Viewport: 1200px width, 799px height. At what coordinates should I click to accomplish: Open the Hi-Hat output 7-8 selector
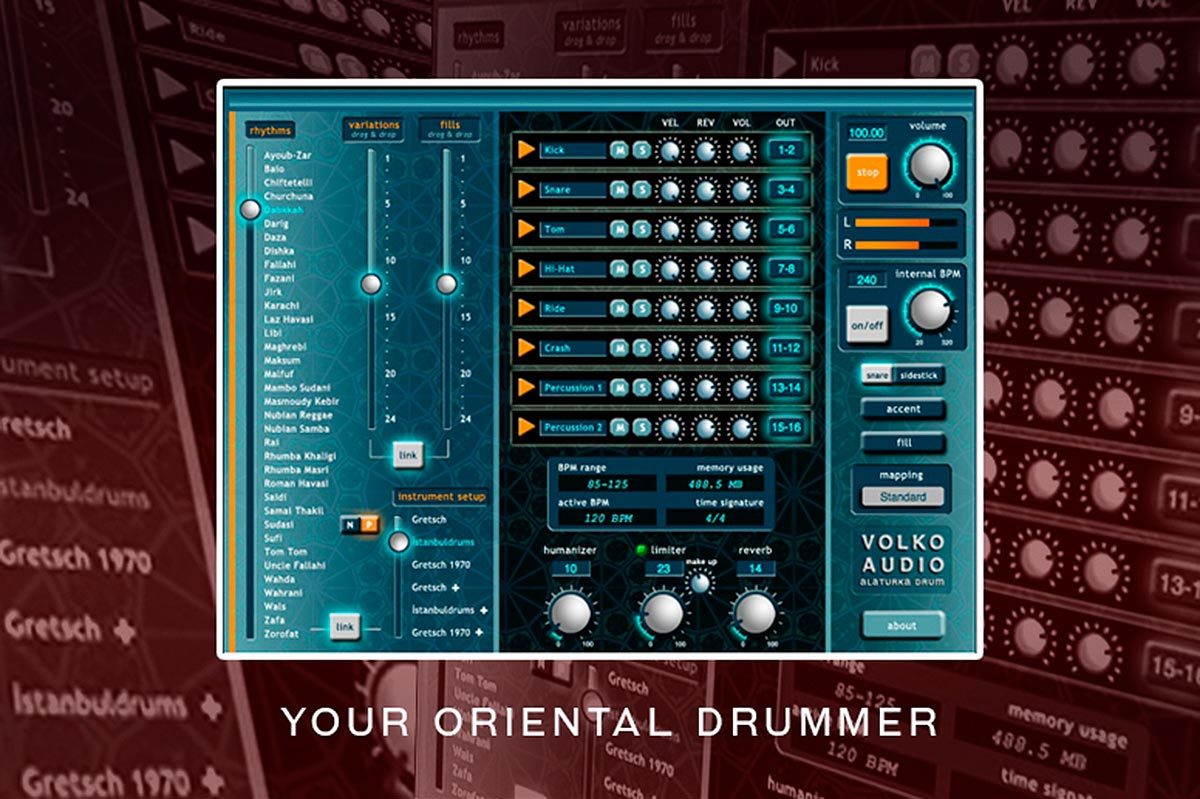coord(785,269)
